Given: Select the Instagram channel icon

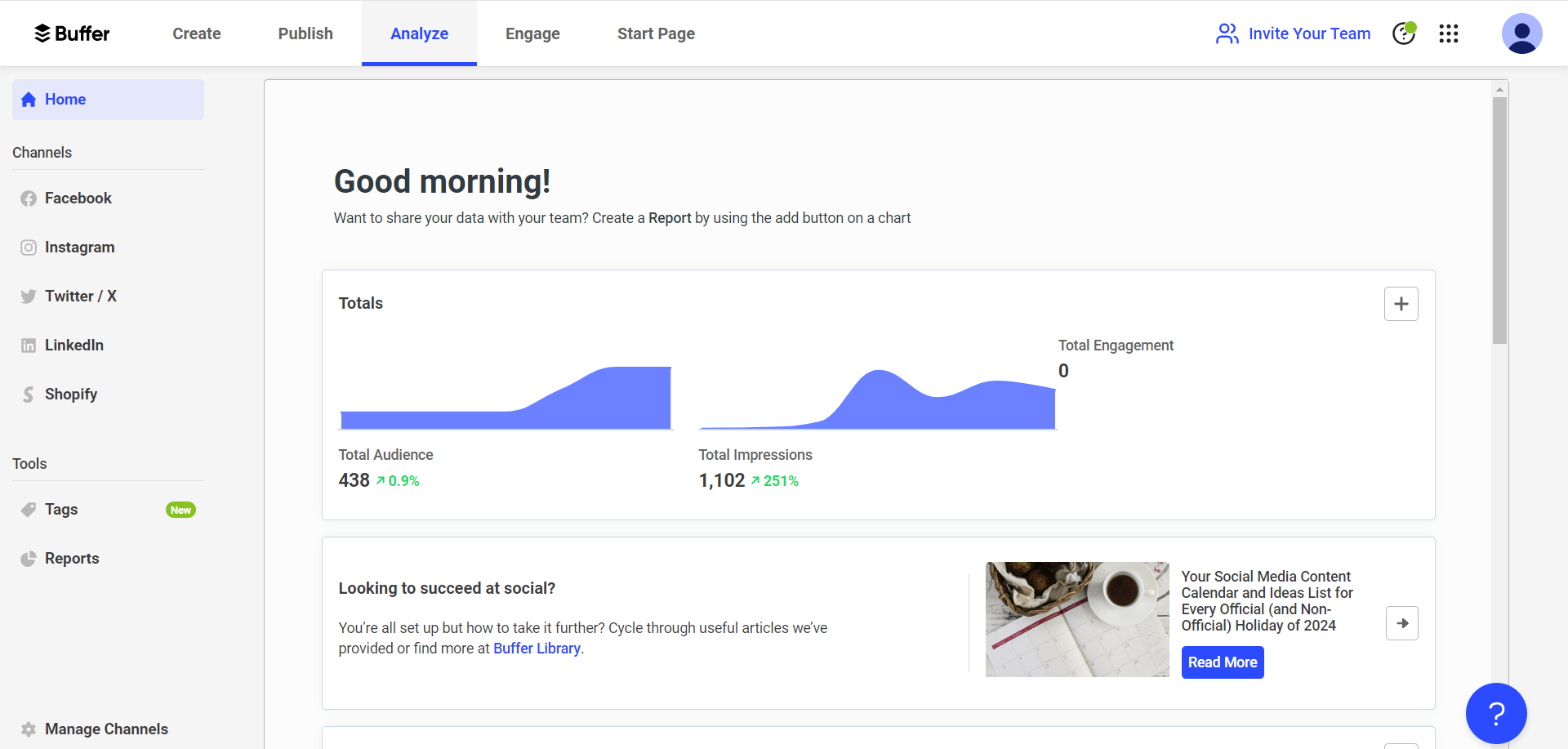Looking at the screenshot, I should point(29,247).
